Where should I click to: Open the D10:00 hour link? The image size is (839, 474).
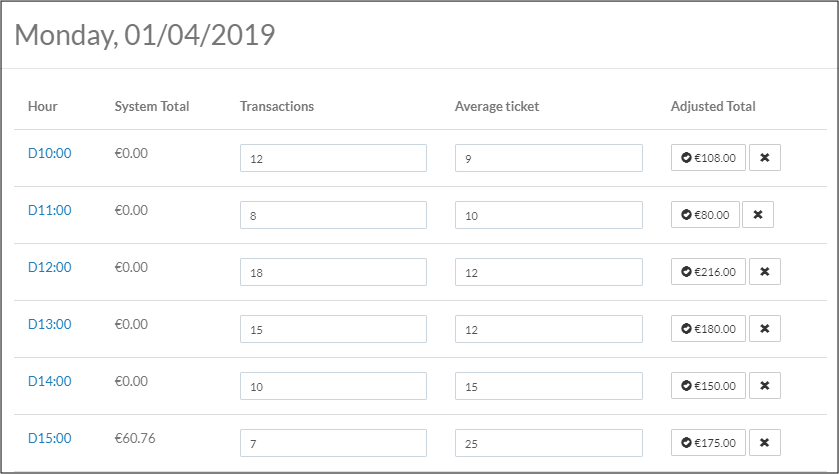[x=50, y=153]
